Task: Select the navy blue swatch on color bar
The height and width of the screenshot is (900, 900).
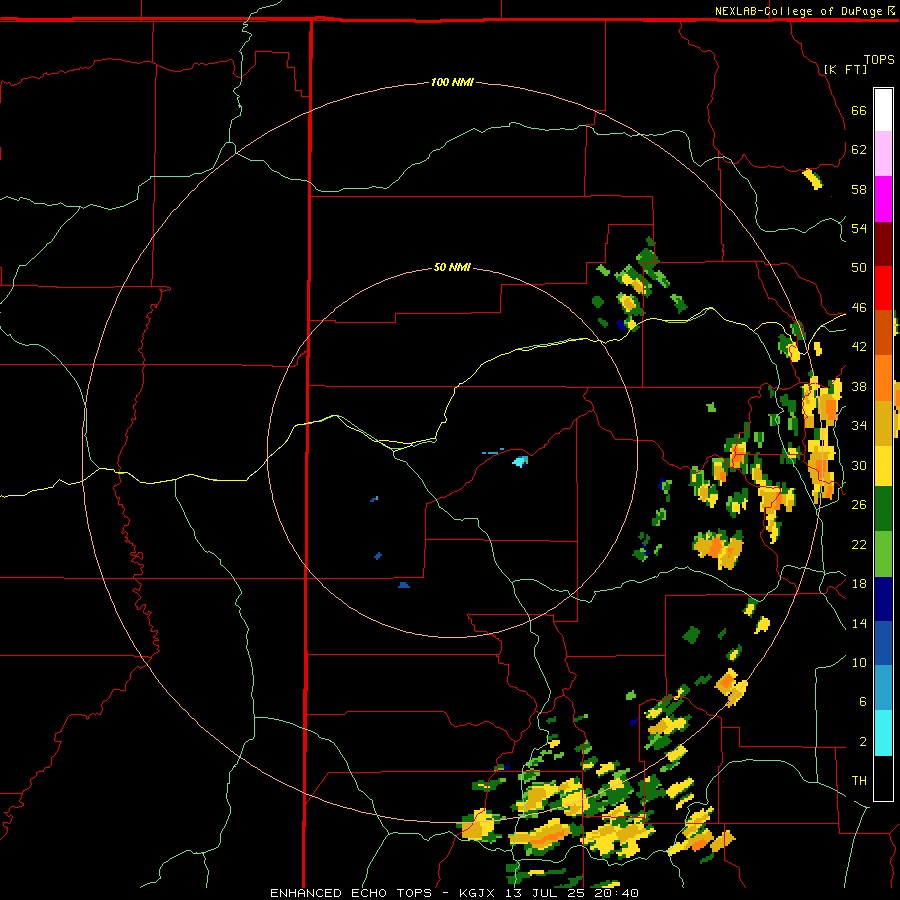Action: coord(883,599)
